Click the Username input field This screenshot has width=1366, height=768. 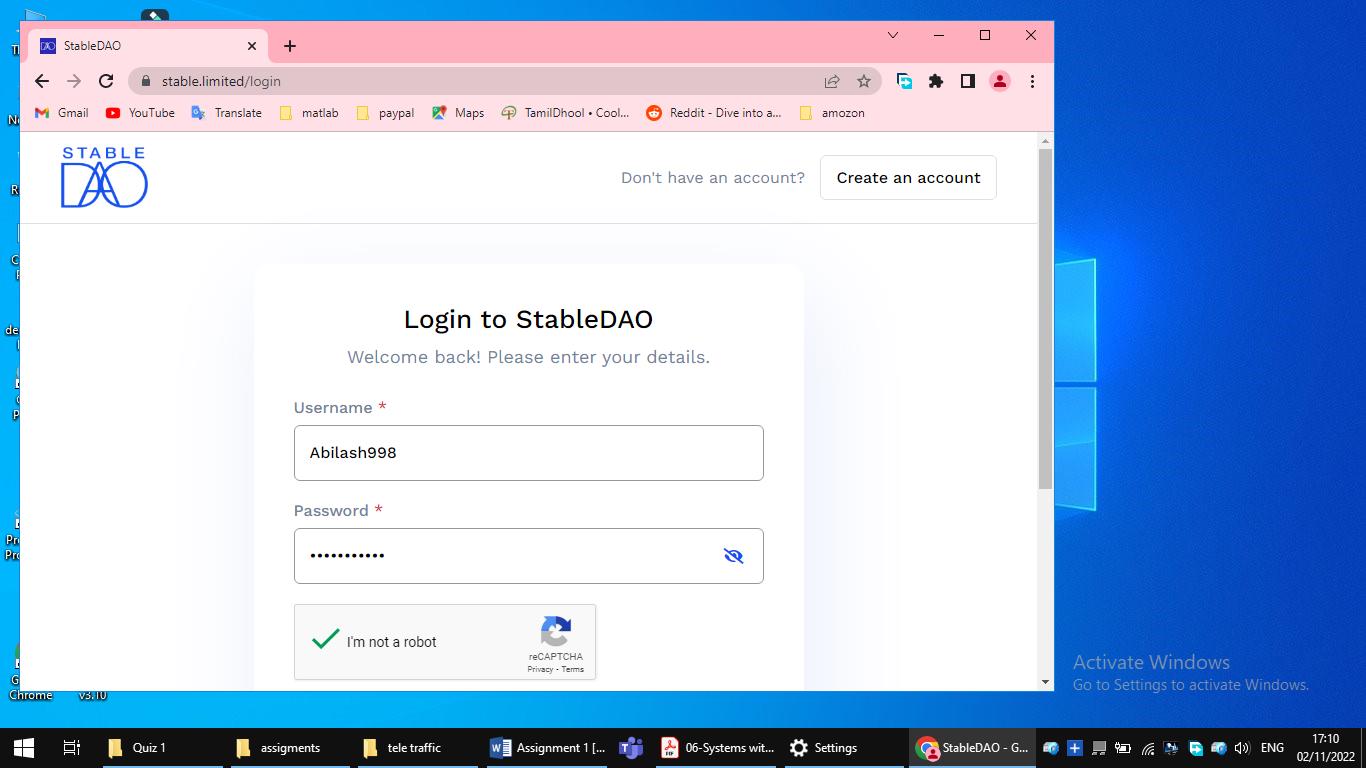[528, 453]
